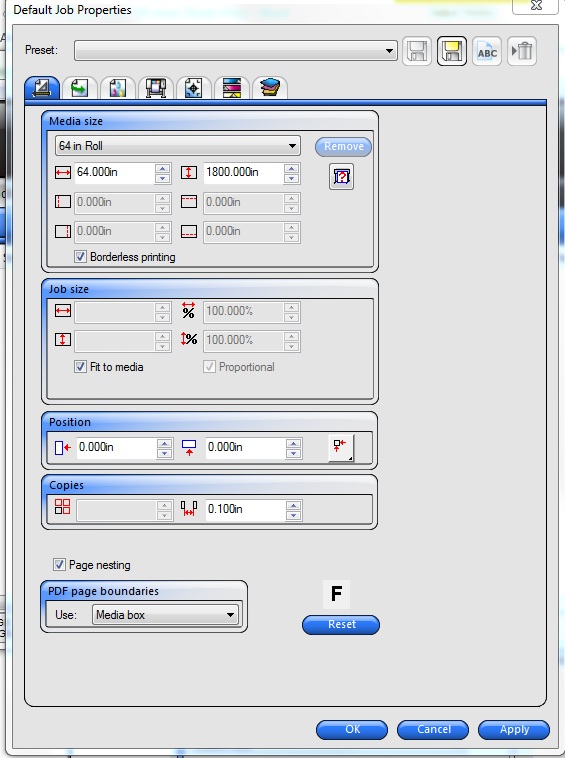565x758 pixels.
Task: Uncheck Borderless printing
Action: [x=80, y=257]
